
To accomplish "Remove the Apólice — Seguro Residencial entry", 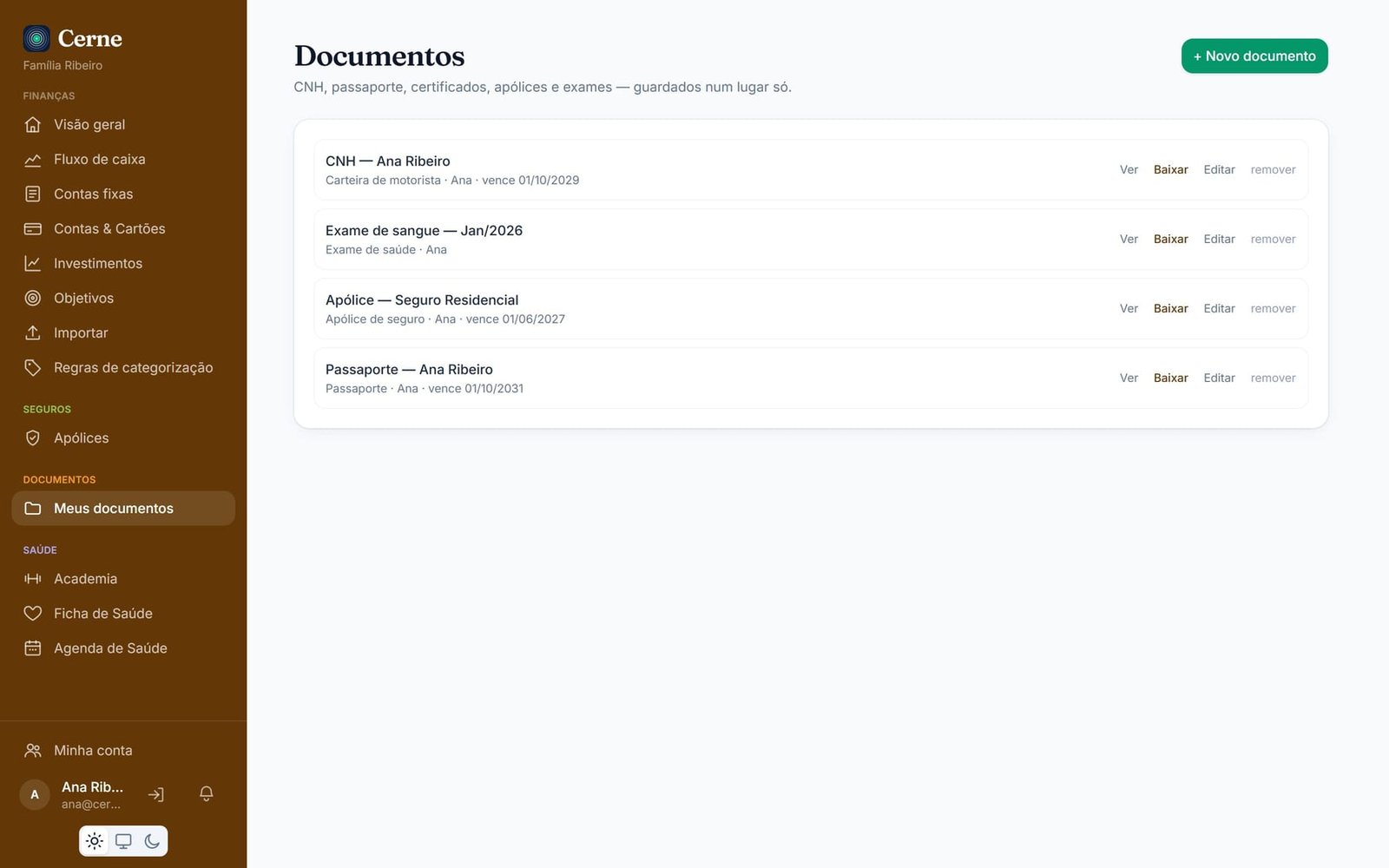I will 1273,308.
